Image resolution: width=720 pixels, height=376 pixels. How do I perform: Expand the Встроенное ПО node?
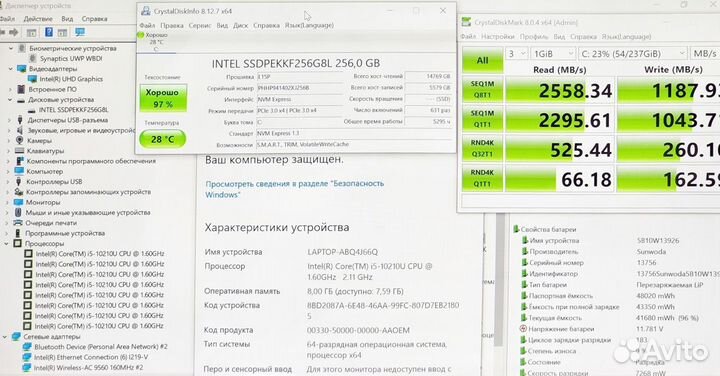[10, 90]
